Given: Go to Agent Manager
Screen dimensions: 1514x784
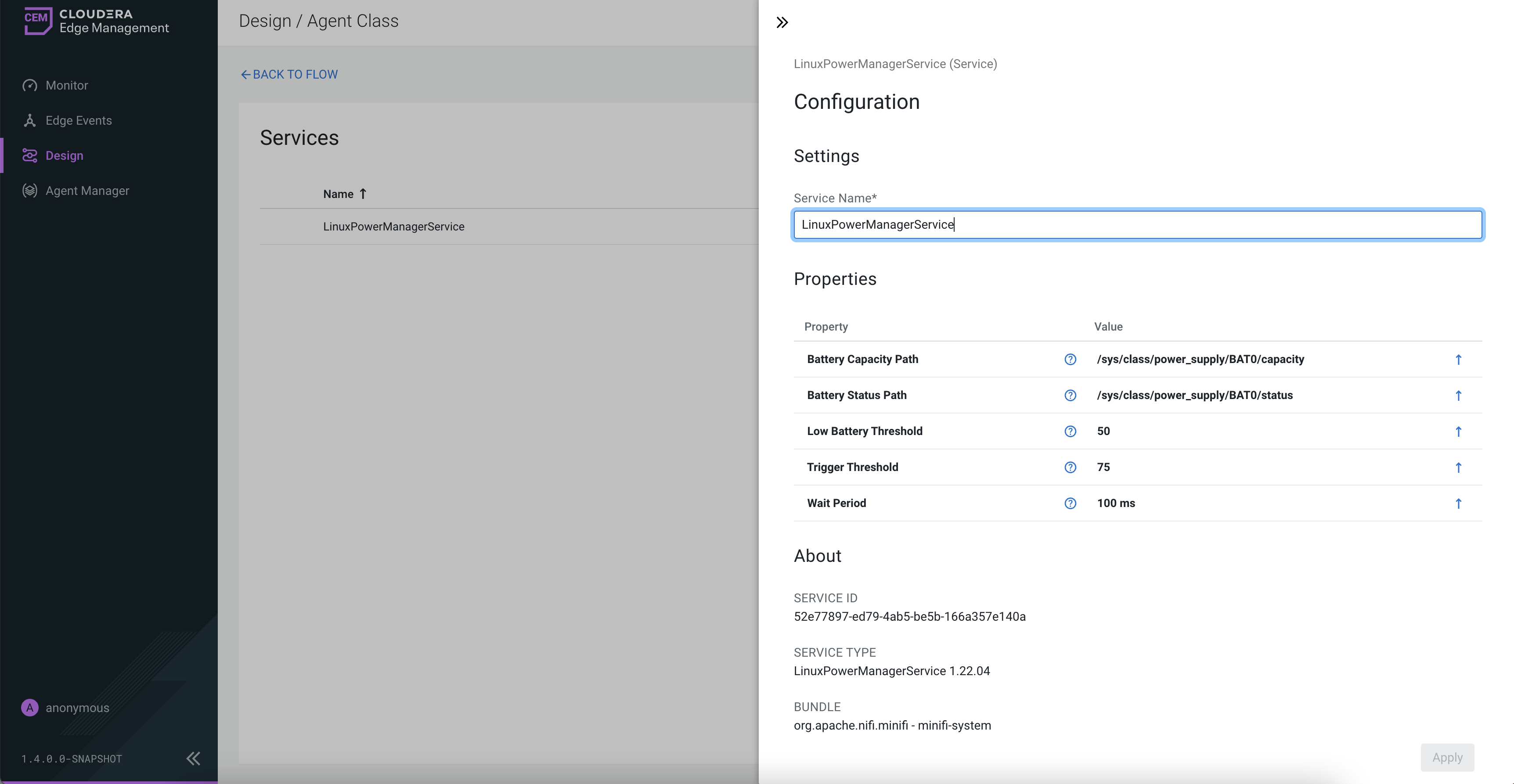Looking at the screenshot, I should point(87,191).
